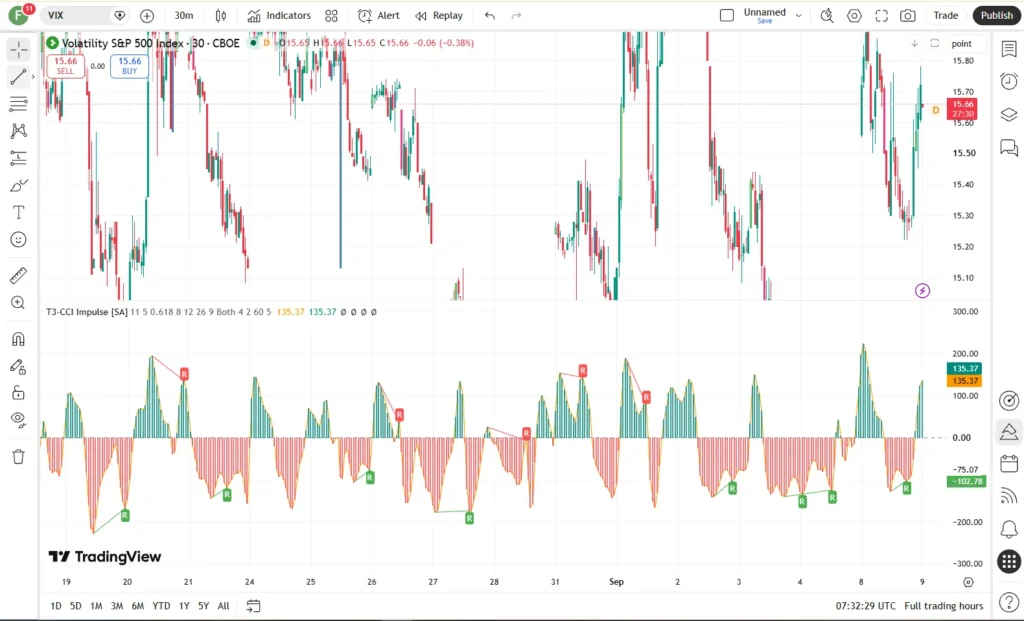This screenshot has width=1024, height=621.
Task: Open the Alert creation menu
Action: [379, 16]
